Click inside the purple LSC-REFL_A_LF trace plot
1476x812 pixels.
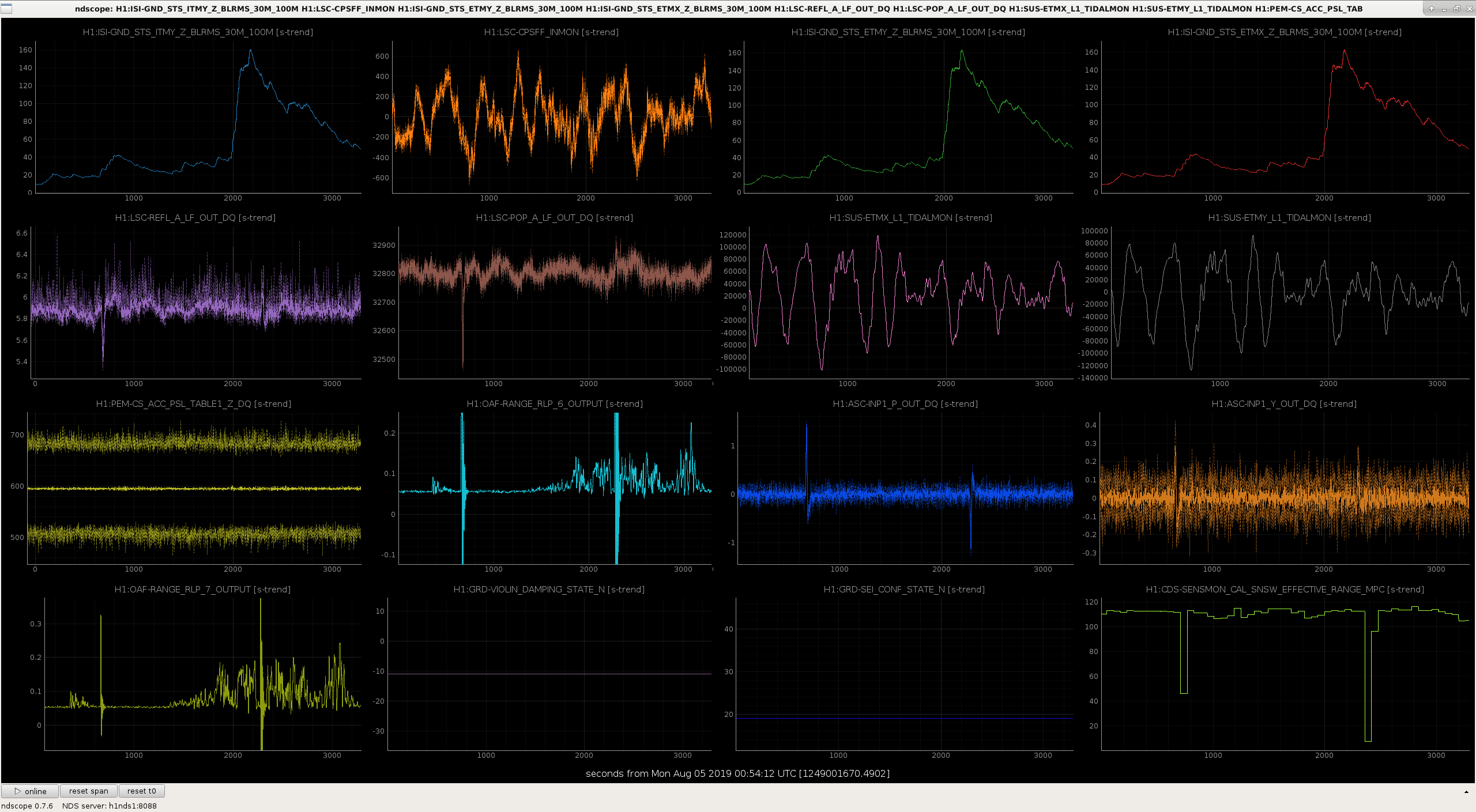click(x=196, y=303)
